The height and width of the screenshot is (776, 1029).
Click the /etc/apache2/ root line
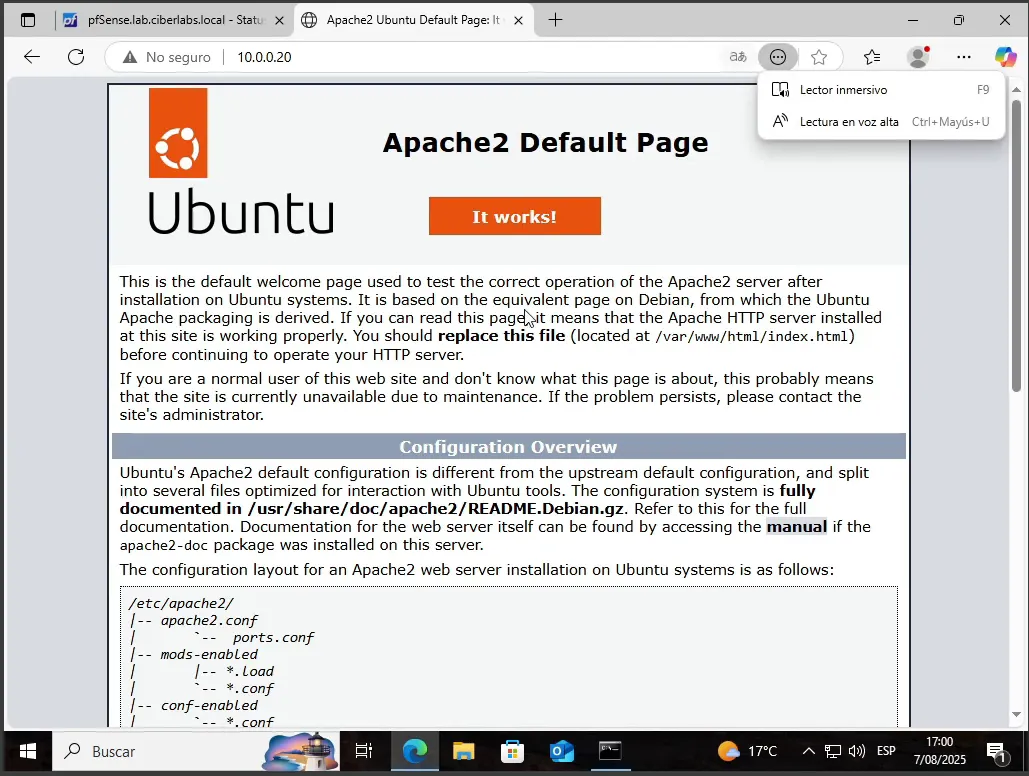tap(181, 603)
